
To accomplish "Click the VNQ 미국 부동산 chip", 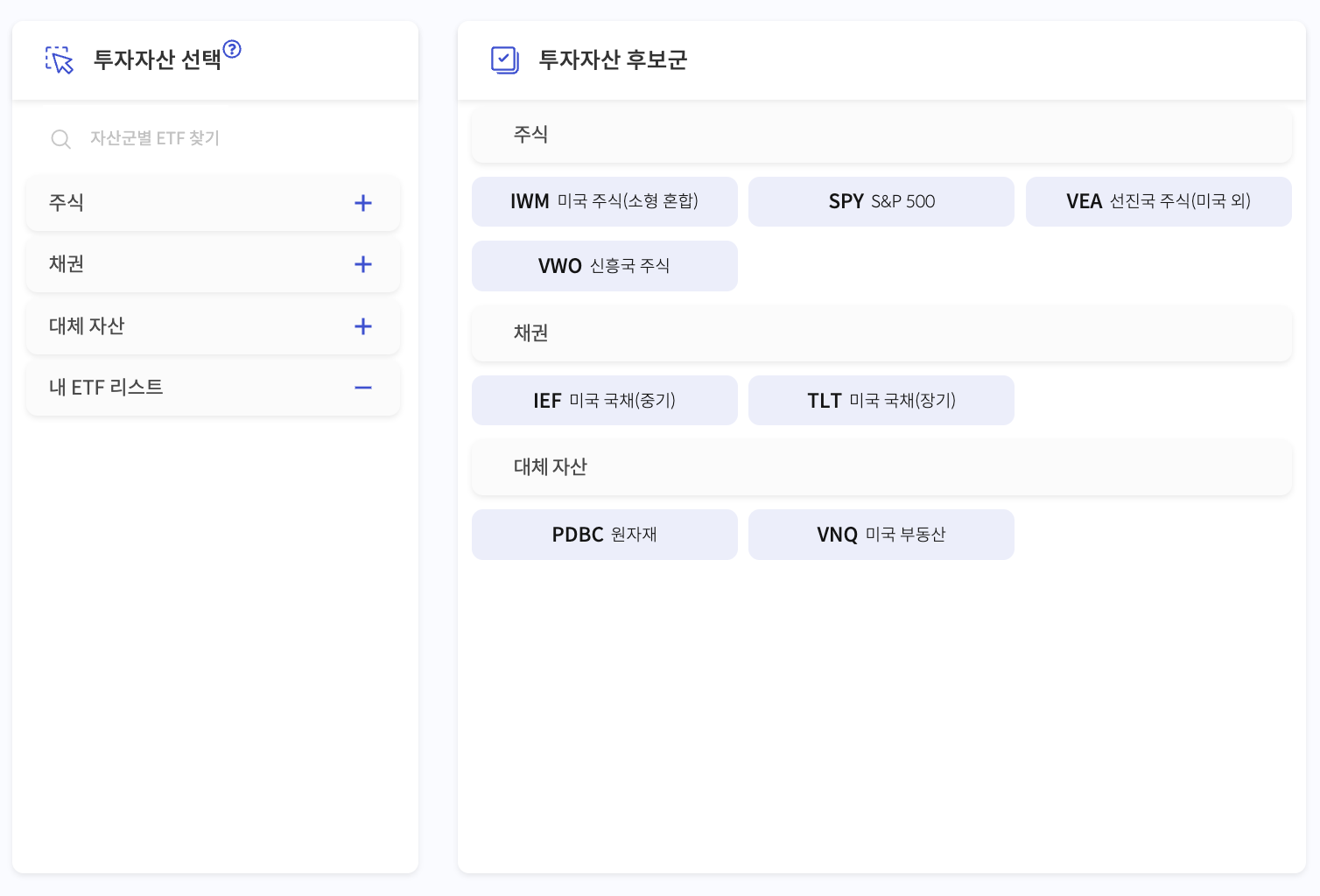I will [881, 535].
